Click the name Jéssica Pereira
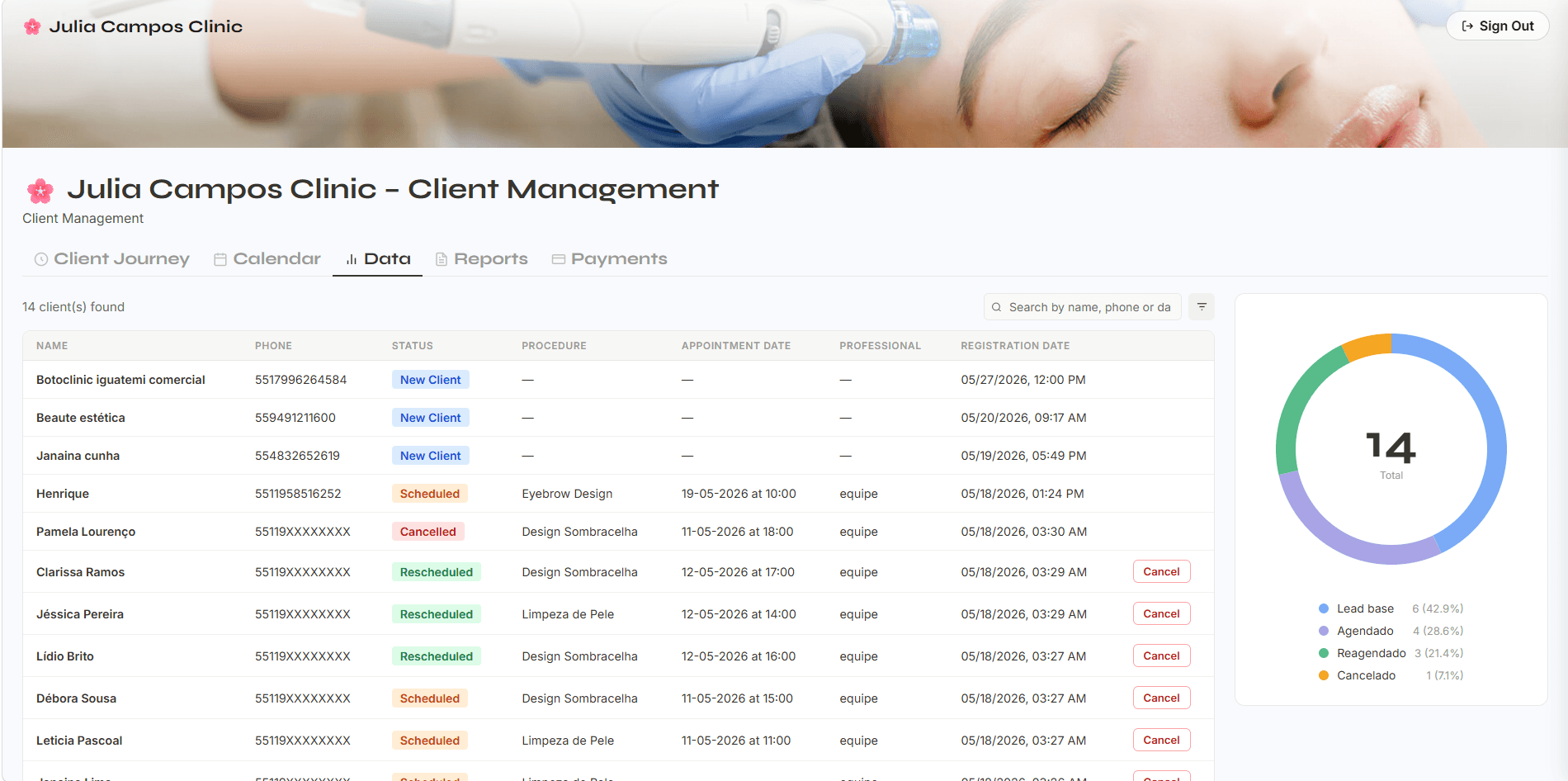The image size is (1568, 781). tap(80, 614)
